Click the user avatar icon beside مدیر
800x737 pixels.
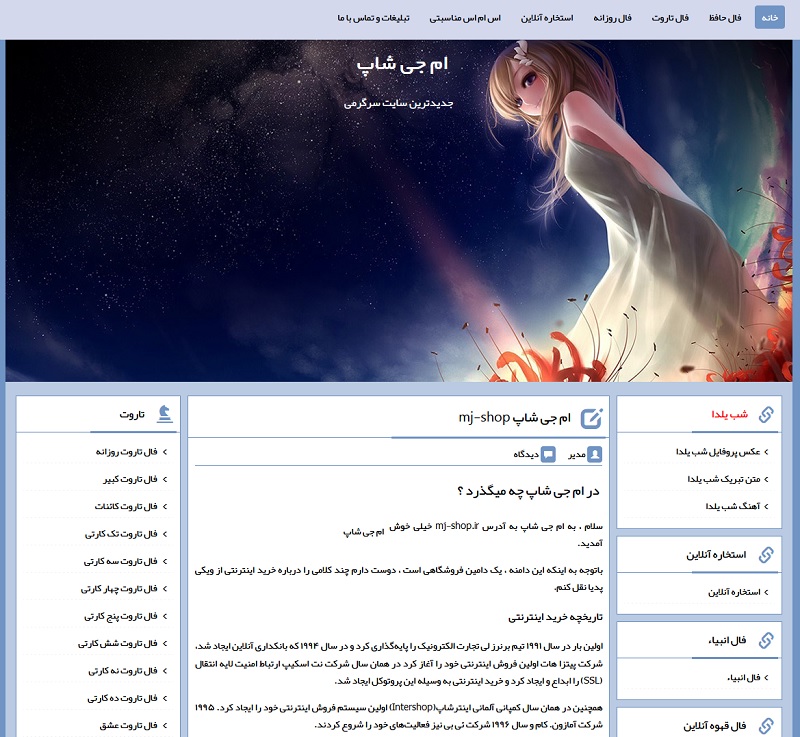coord(594,454)
